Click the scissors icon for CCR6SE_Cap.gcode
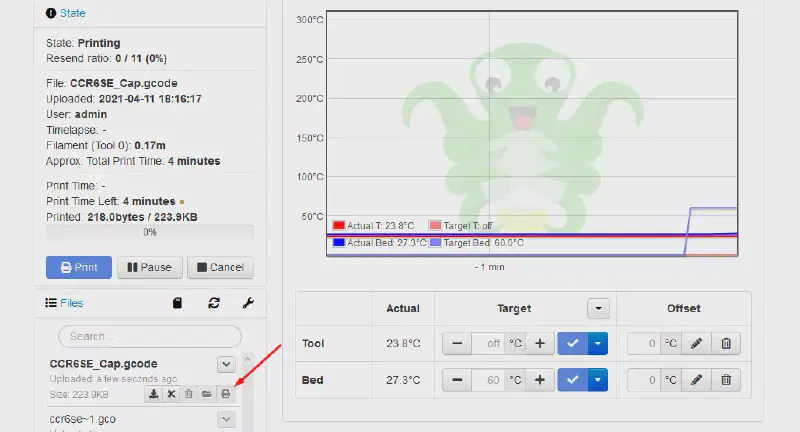Screen dimensions: 800x432 point(171,394)
